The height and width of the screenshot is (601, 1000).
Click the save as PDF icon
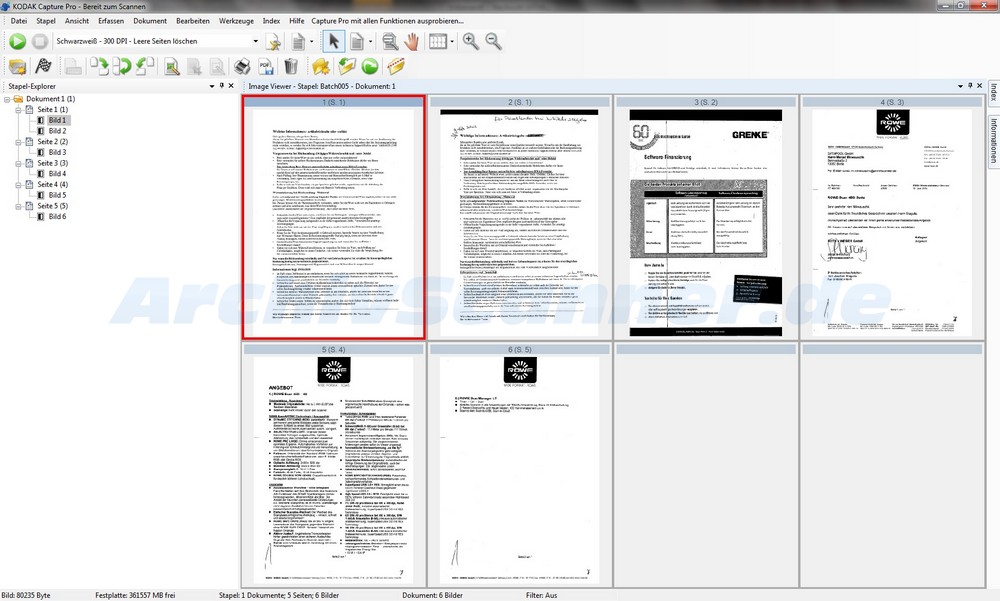(265, 67)
